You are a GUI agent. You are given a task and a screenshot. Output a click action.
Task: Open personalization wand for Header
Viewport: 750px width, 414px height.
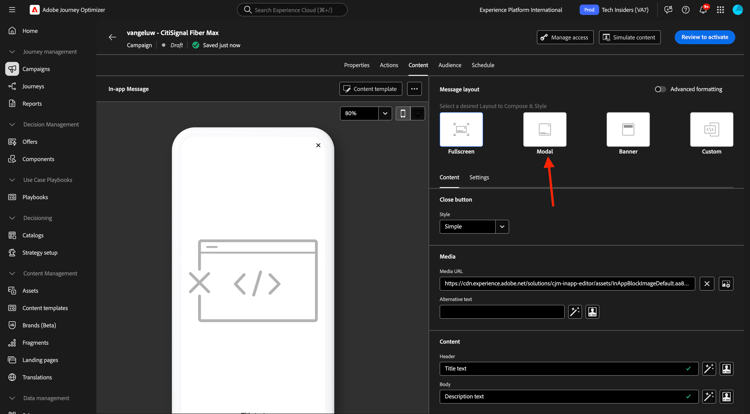coord(709,369)
